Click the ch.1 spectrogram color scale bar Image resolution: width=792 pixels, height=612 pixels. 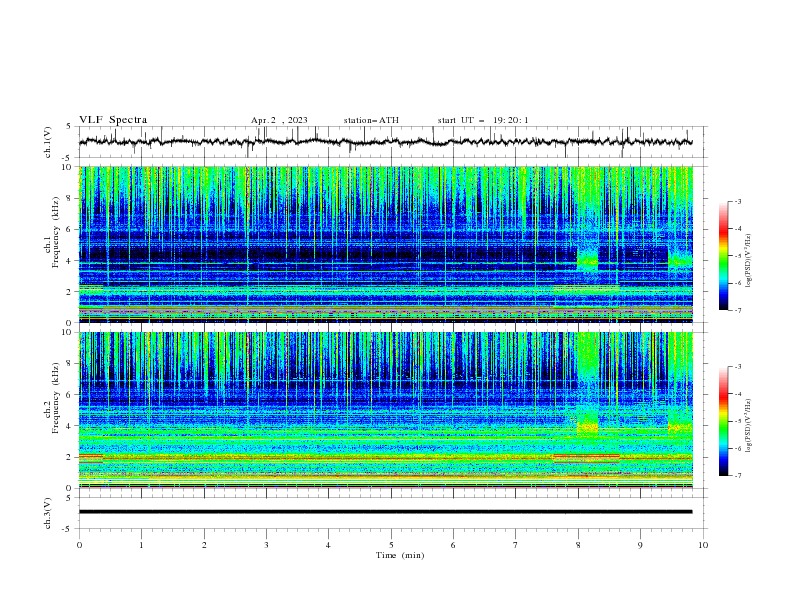coord(723,256)
